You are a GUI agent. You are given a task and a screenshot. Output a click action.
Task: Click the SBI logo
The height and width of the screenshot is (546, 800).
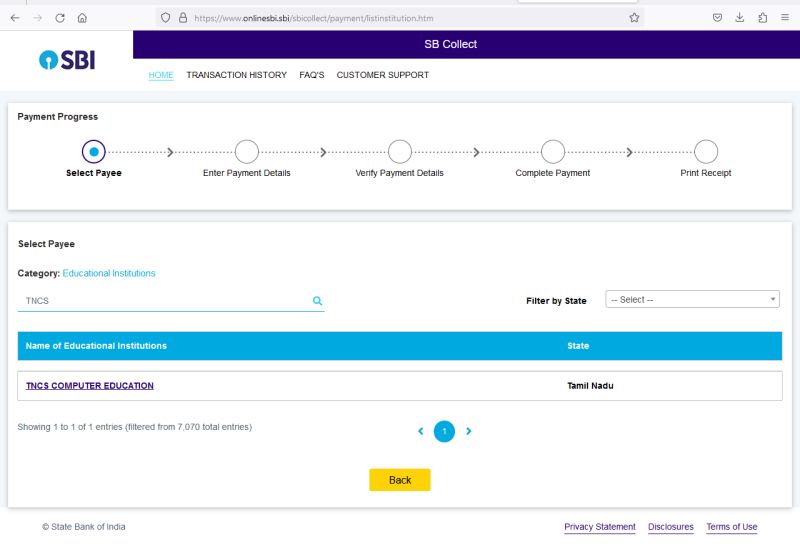click(x=67, y=60)
